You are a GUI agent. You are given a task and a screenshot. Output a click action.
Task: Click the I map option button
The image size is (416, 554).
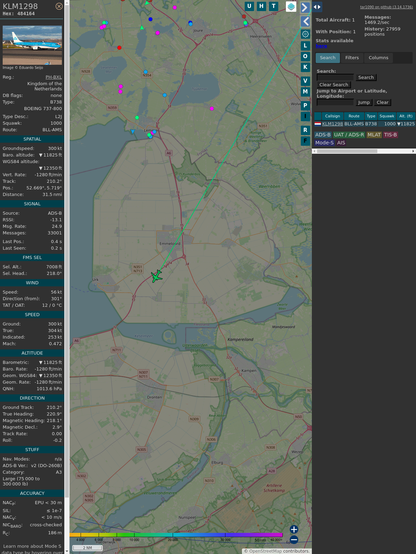(x=305, y=116)
